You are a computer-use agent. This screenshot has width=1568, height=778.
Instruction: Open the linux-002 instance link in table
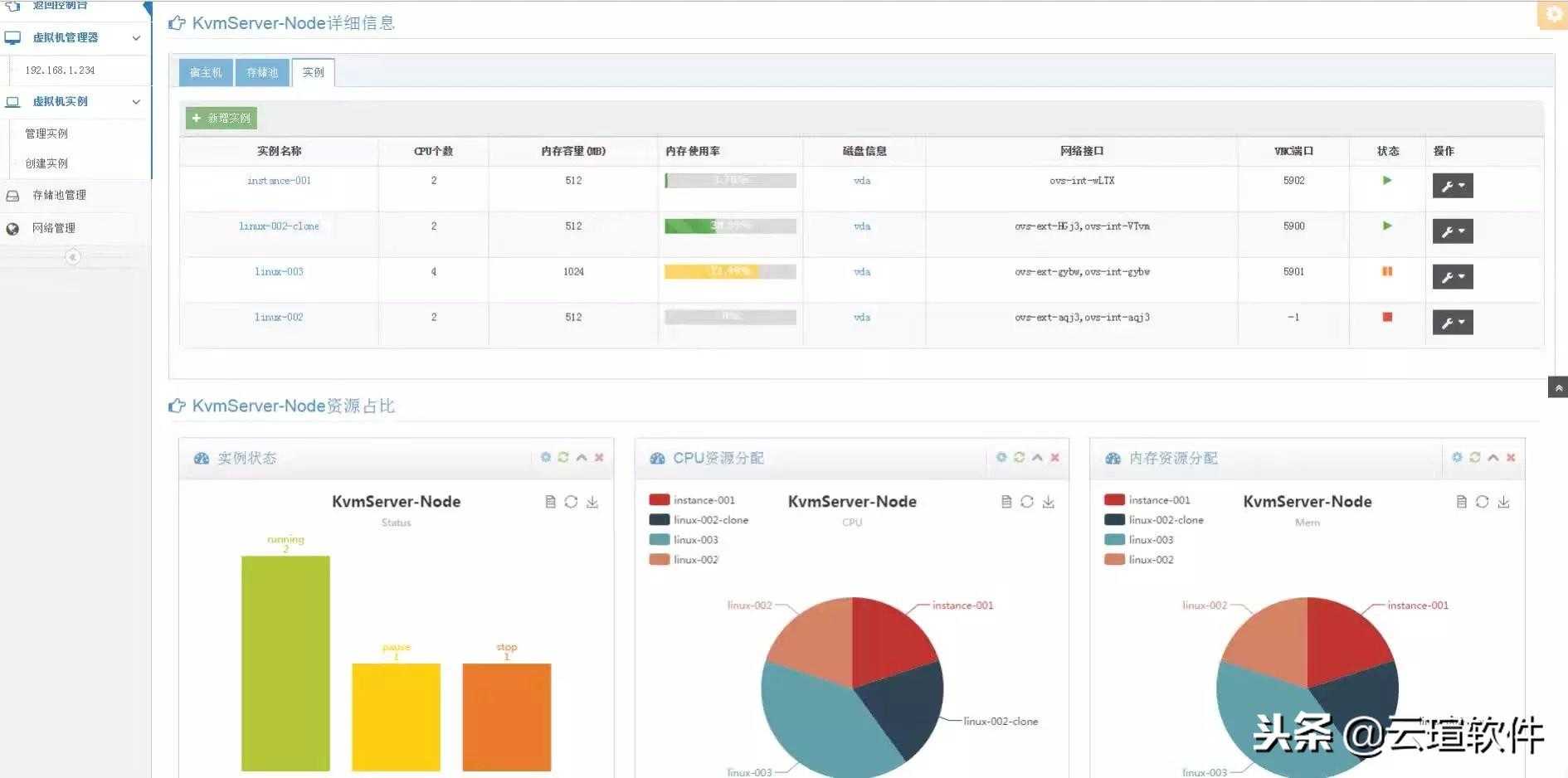(279, 317)
